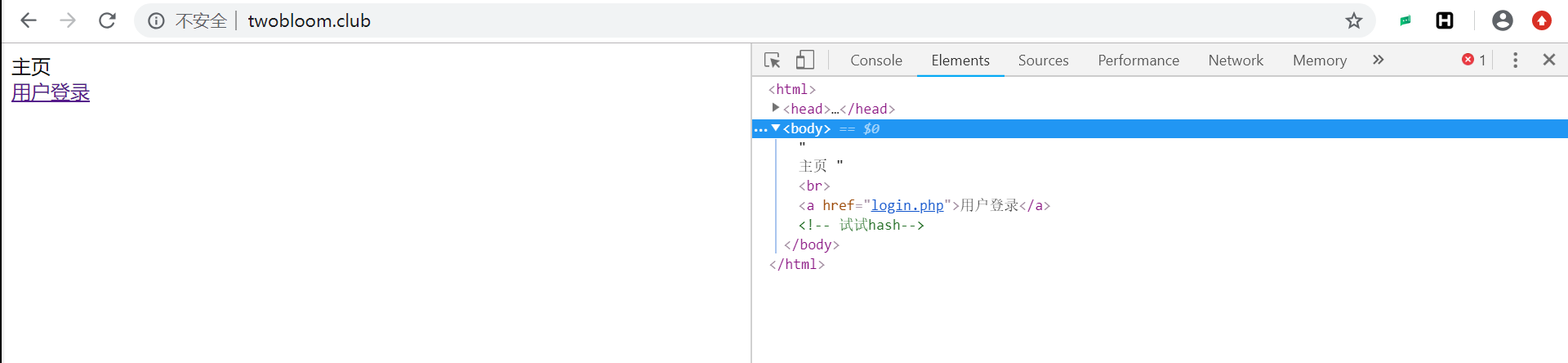Click the 用户登录 link on the page
1568x363 pixels.
pos(51,92)
